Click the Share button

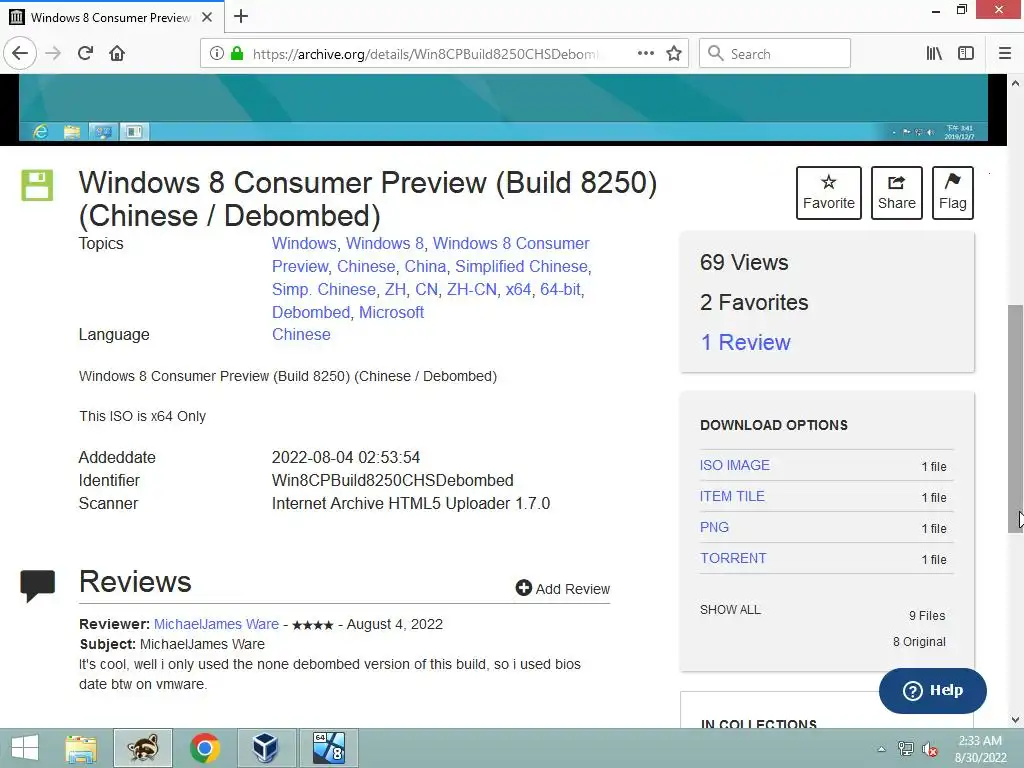click(x=897, y=193)
